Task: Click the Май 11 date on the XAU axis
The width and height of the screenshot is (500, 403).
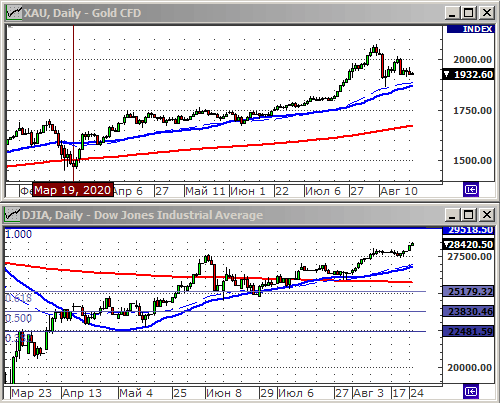Action: pos(205,191)
